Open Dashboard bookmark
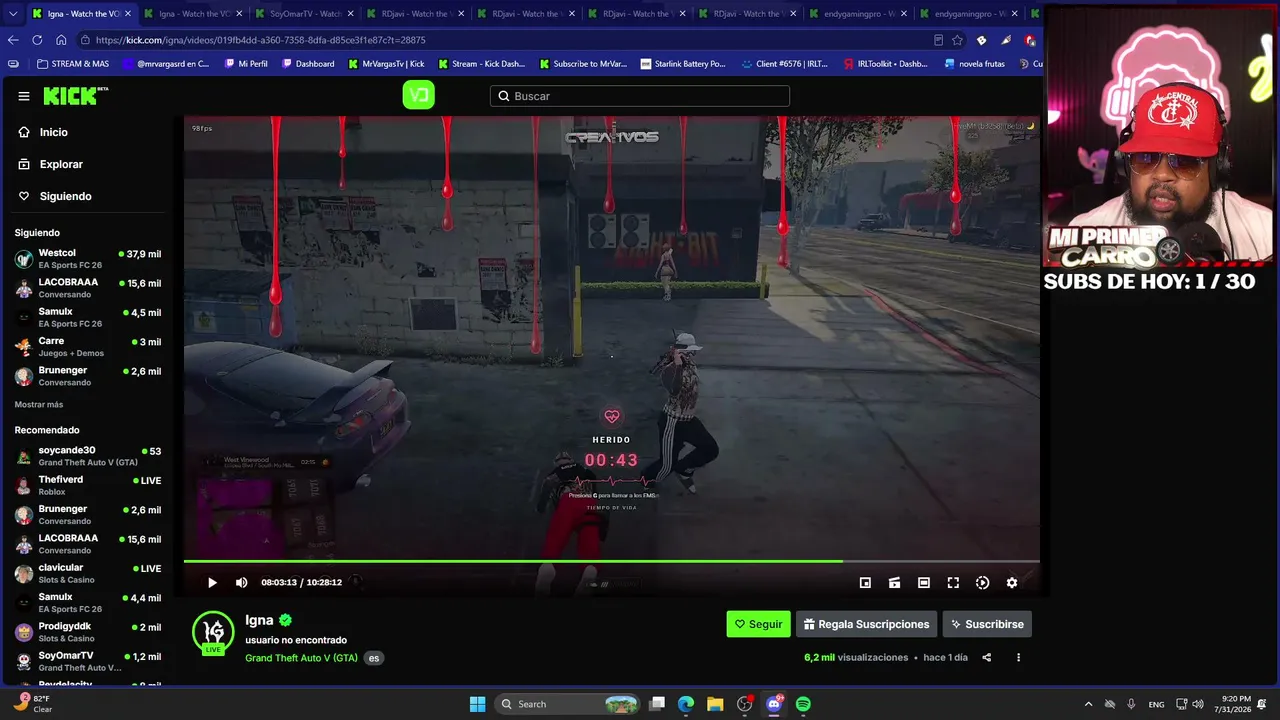1280x720 pixels. coord(308,64)
